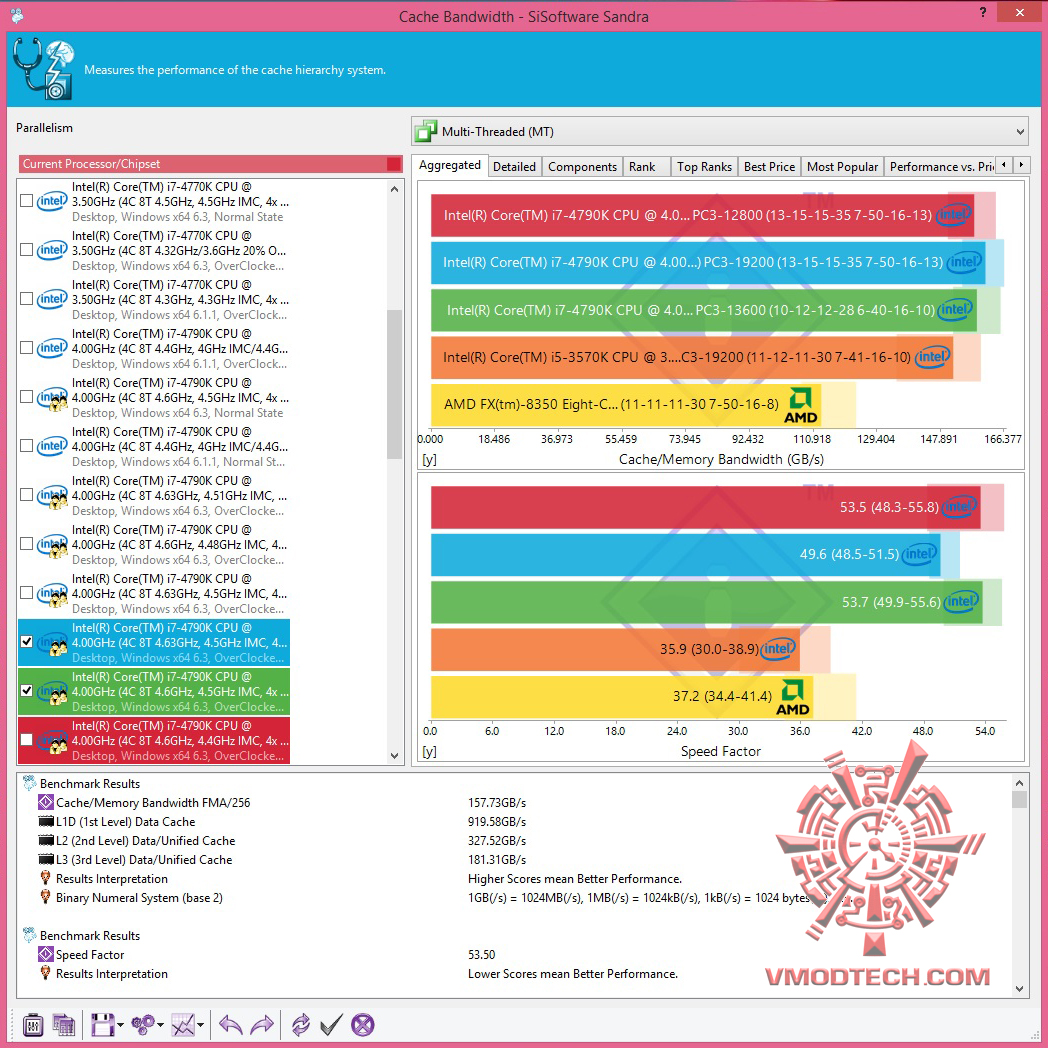The width and height of the screenshot is (1048, 1048).
Task: Click the Current Processor/Chipset header
Action: (x=211, y=164)
